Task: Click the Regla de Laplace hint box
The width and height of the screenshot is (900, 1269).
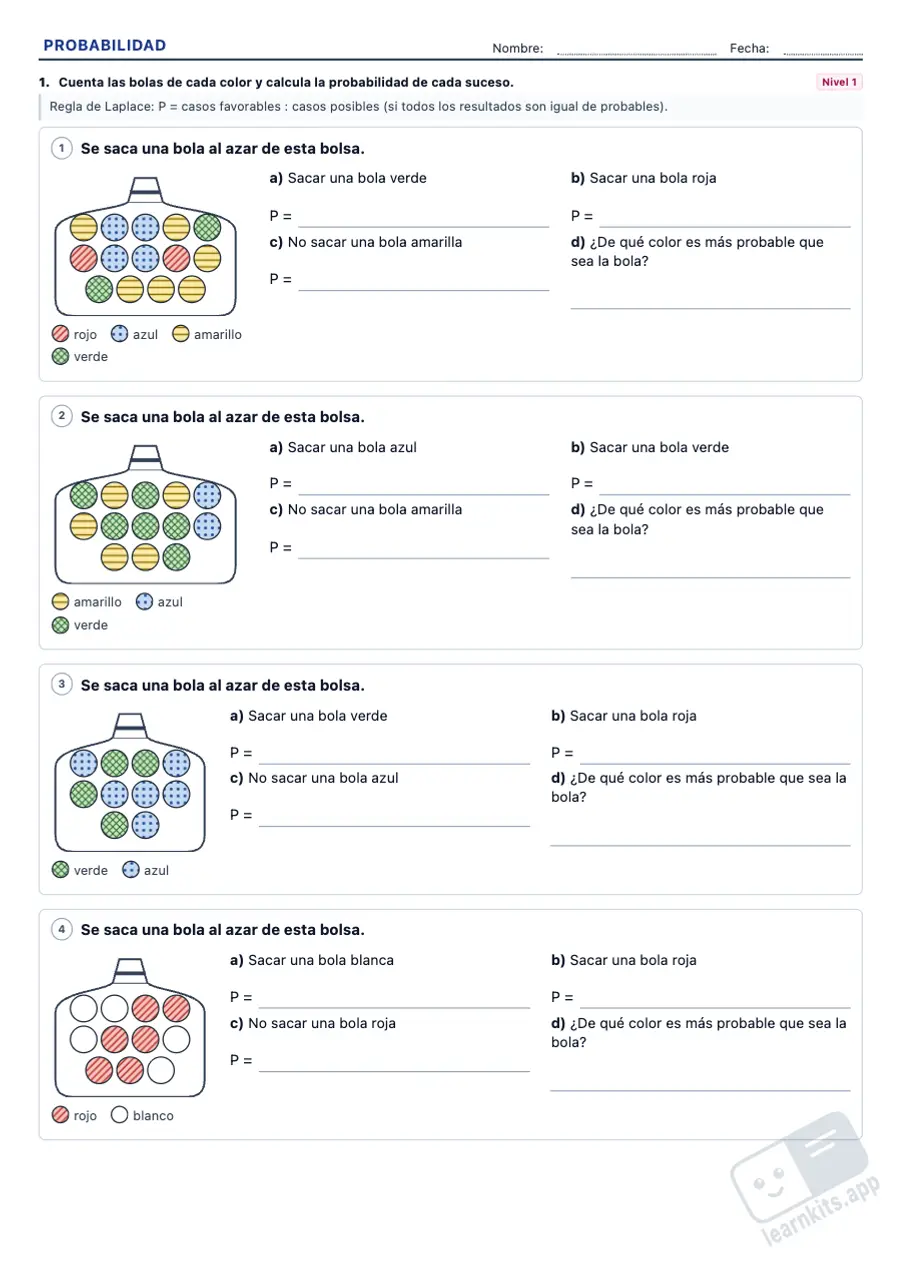Action: point(450,106)
